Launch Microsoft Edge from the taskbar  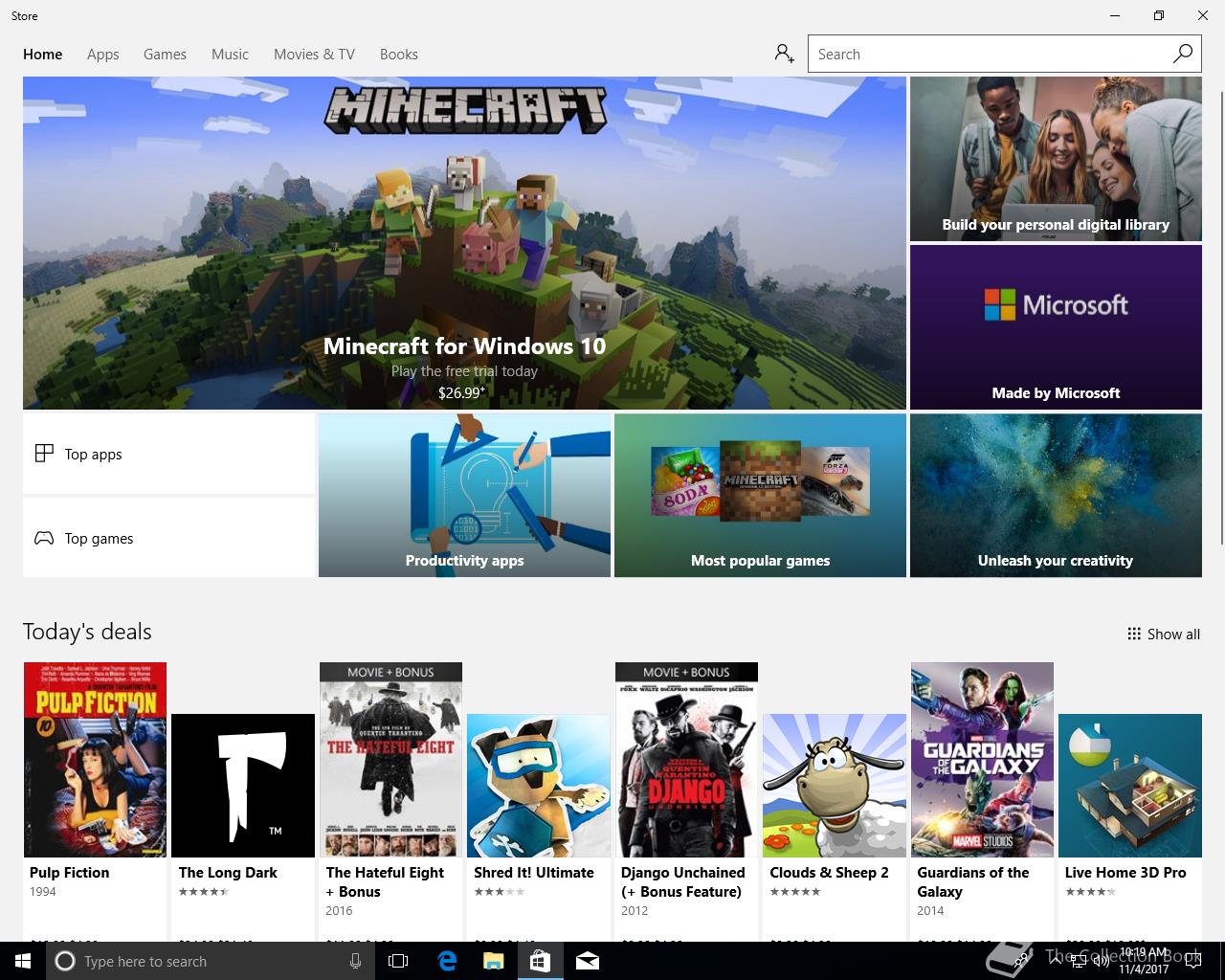click(x=447, y=961)
